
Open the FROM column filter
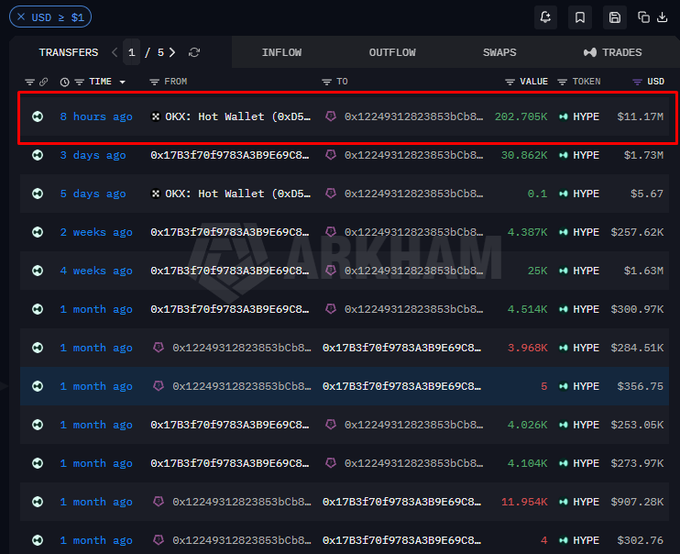(x=154, y=82)
